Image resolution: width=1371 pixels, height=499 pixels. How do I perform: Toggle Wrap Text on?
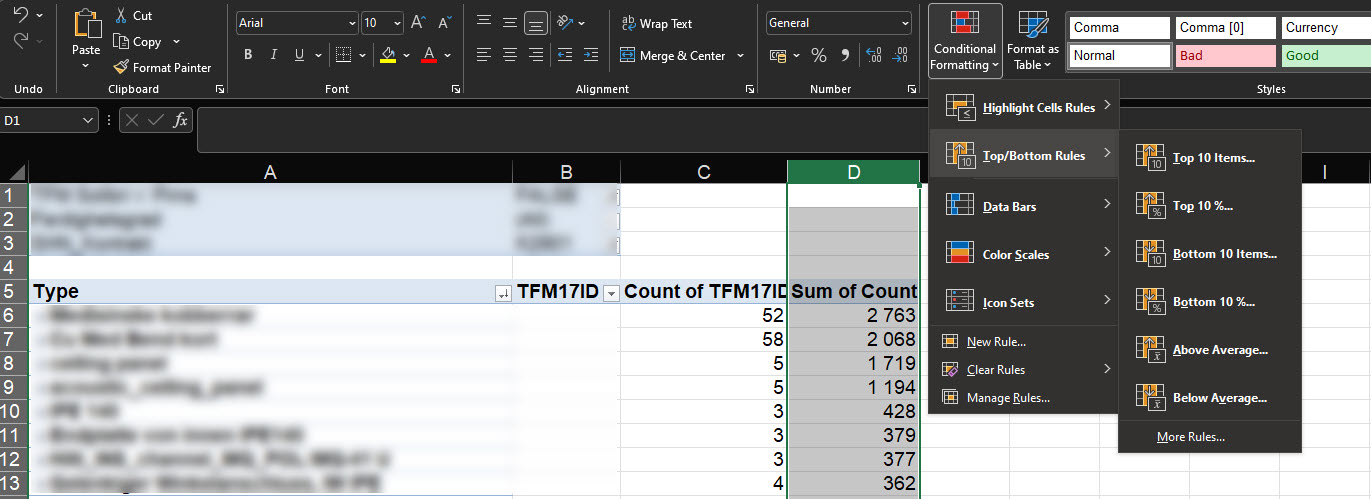pos(656,23)
